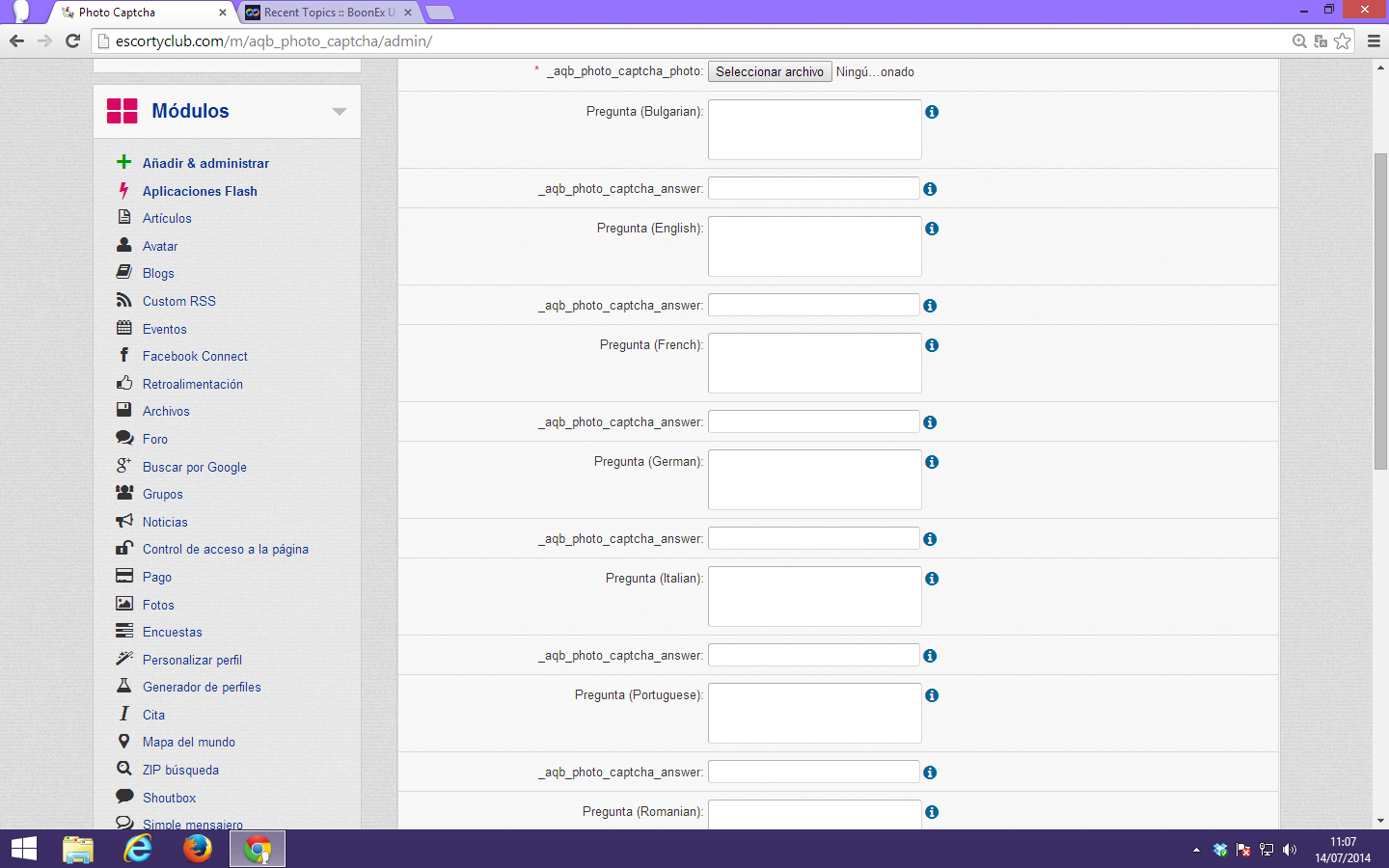Click the plus icon beside Añadir & administrar
Image resolution: width=1389 pixels, height=868 pixels.
point(123,162)
